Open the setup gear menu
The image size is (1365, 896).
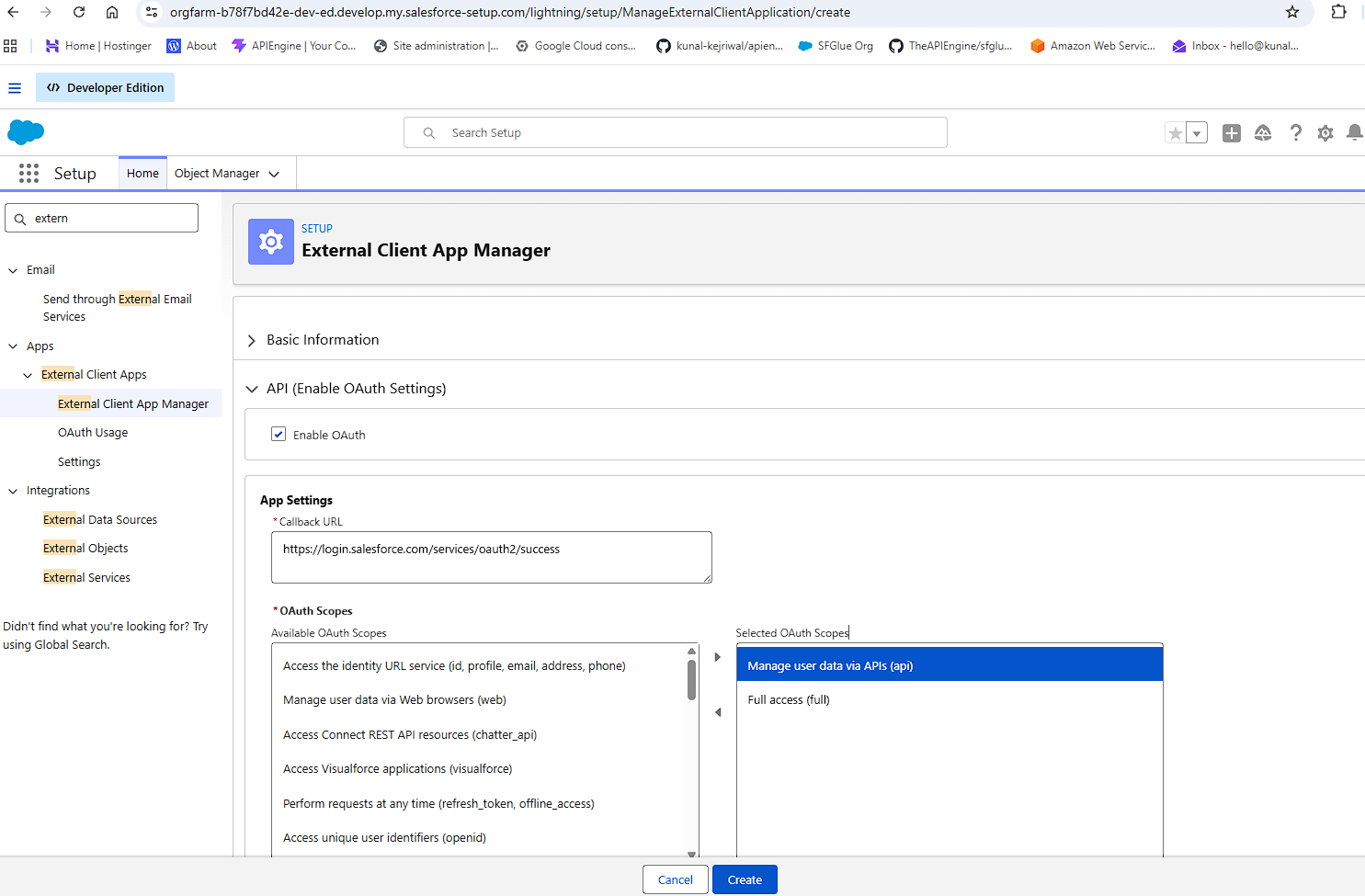1325,133
